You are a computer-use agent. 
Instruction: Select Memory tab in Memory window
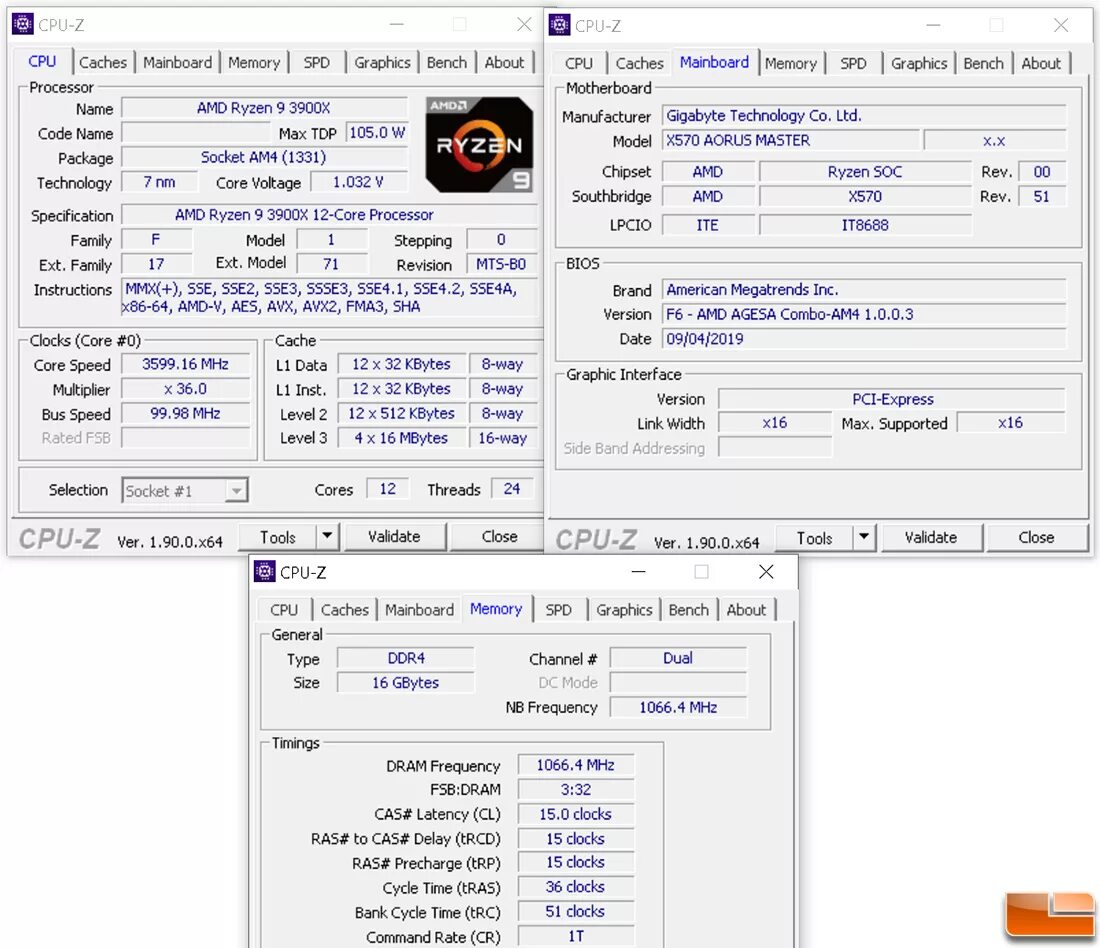pos(496,608)
